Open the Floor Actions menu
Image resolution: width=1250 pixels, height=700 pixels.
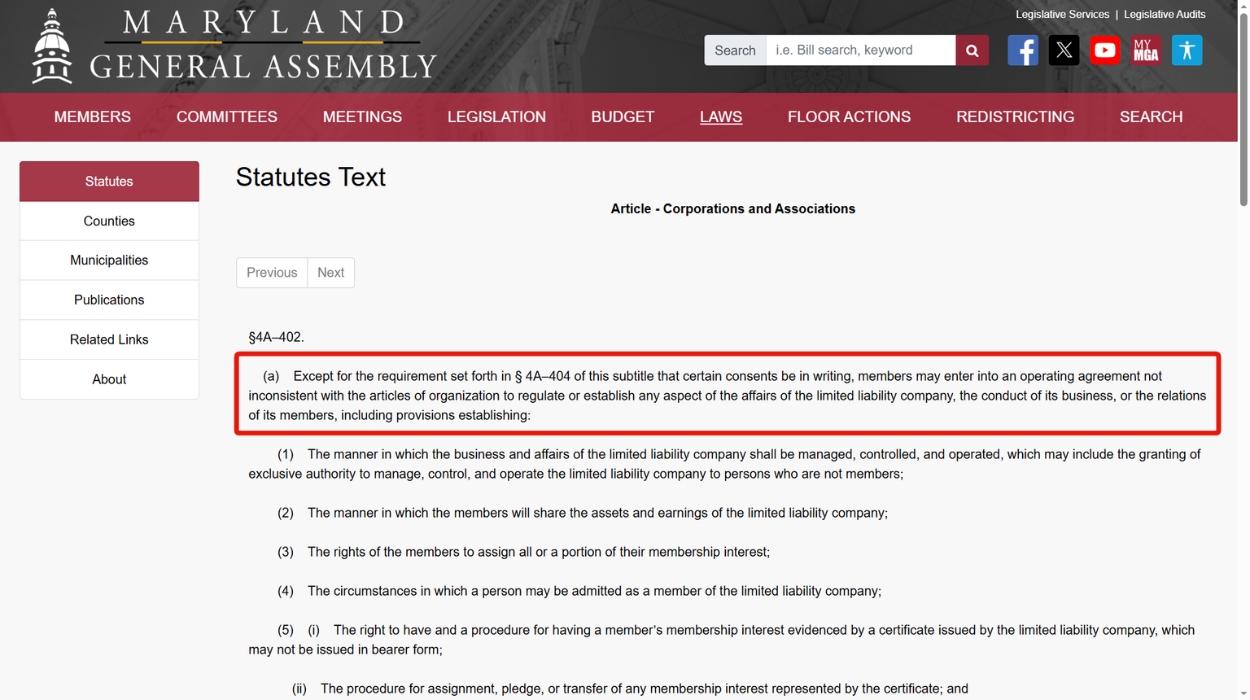coord(849,117)
